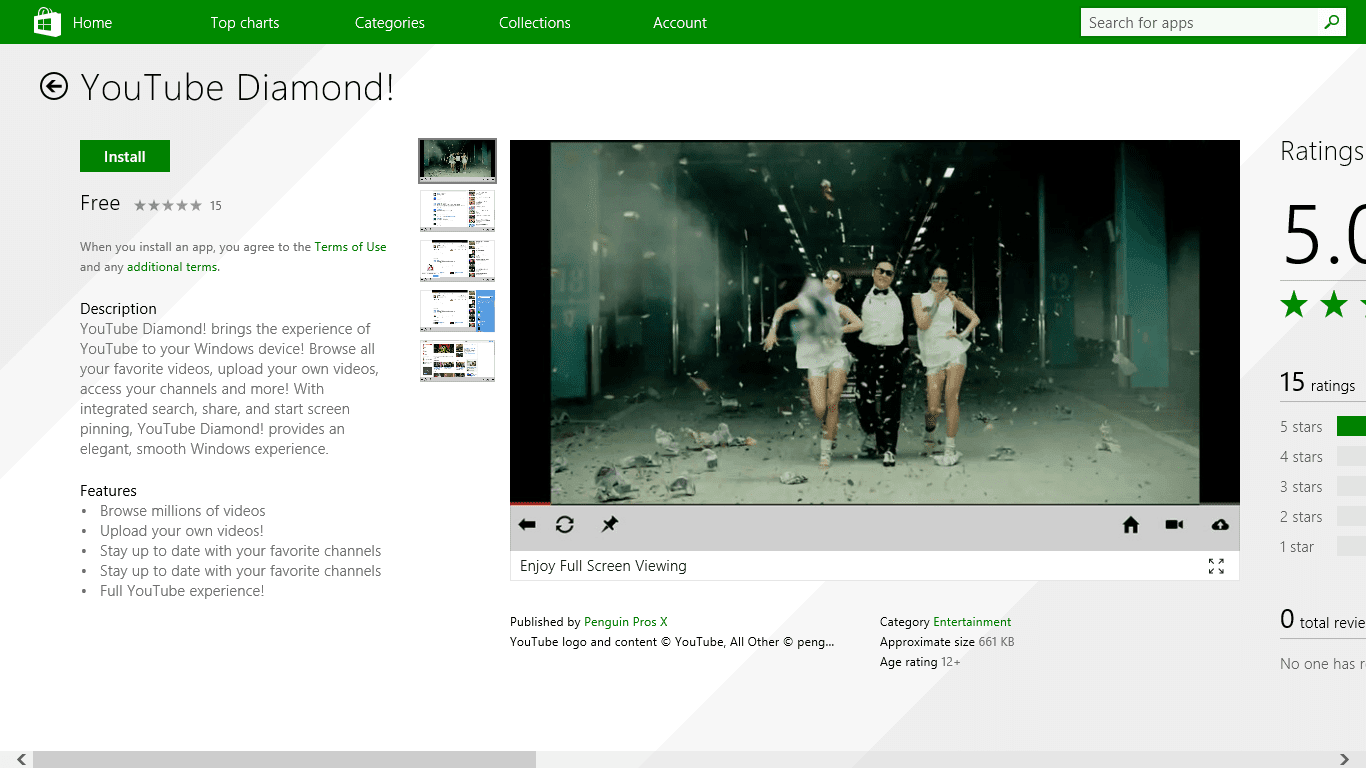Image resolution: width=1366 pixels, height=768 pixels.
Task: Click the second green rating star
Action: point(1334,305)
